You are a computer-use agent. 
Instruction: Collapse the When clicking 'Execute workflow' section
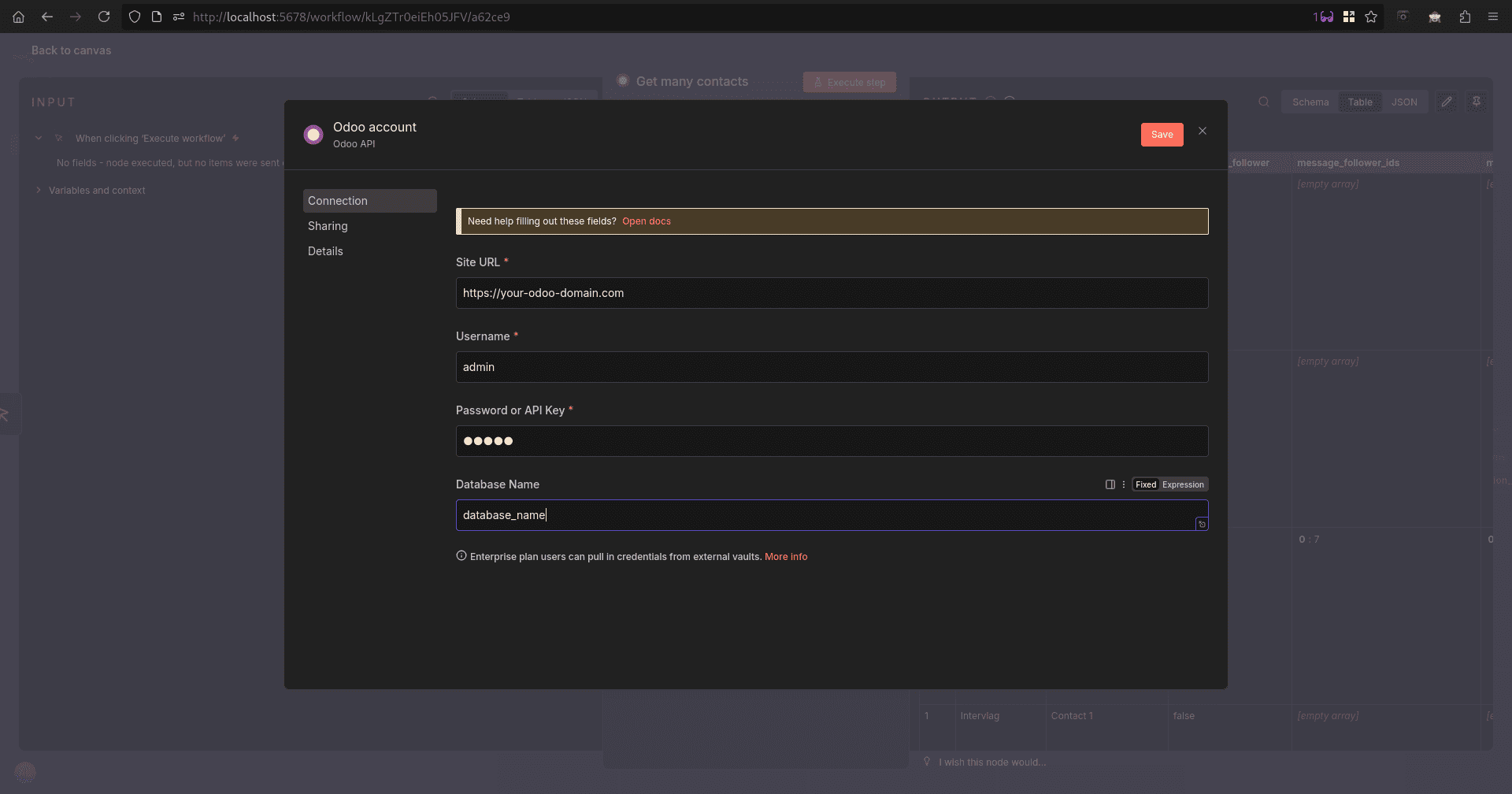tap(39, 137)
